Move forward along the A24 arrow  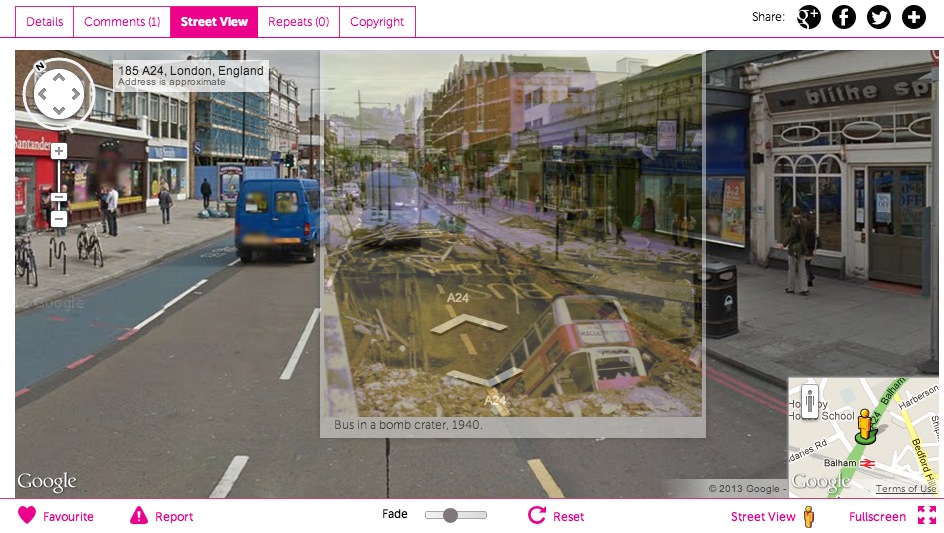469,323
